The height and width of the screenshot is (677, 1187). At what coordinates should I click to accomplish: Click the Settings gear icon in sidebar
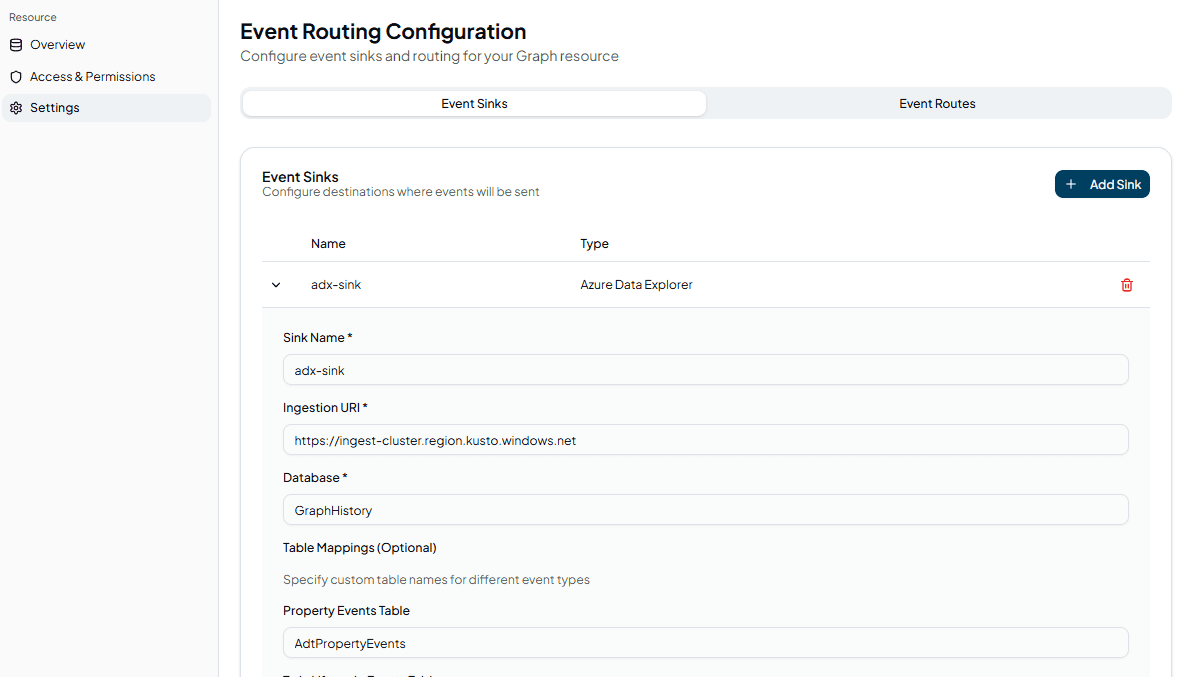tap(16, 108)
